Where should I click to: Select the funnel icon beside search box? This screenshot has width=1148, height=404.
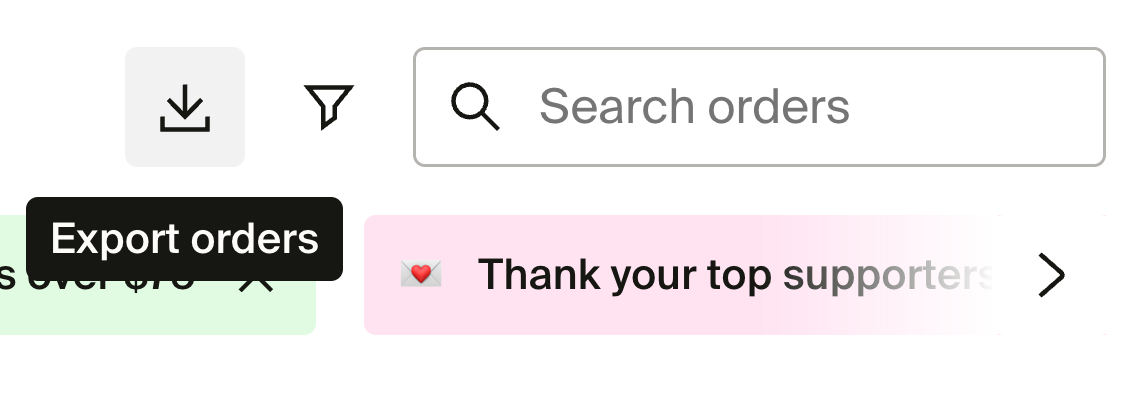[x=328, y=107]
